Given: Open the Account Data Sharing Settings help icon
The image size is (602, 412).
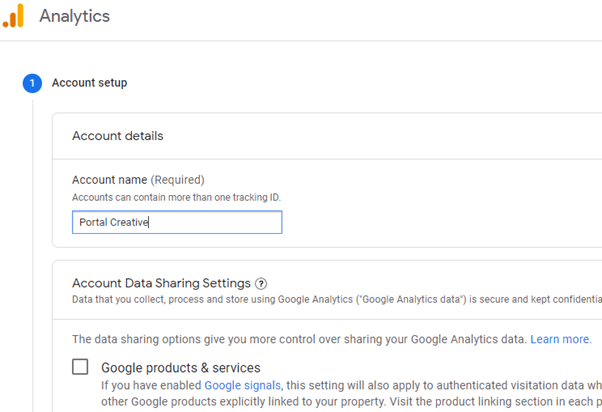Looking at the screenshot, I should point(261,284).
